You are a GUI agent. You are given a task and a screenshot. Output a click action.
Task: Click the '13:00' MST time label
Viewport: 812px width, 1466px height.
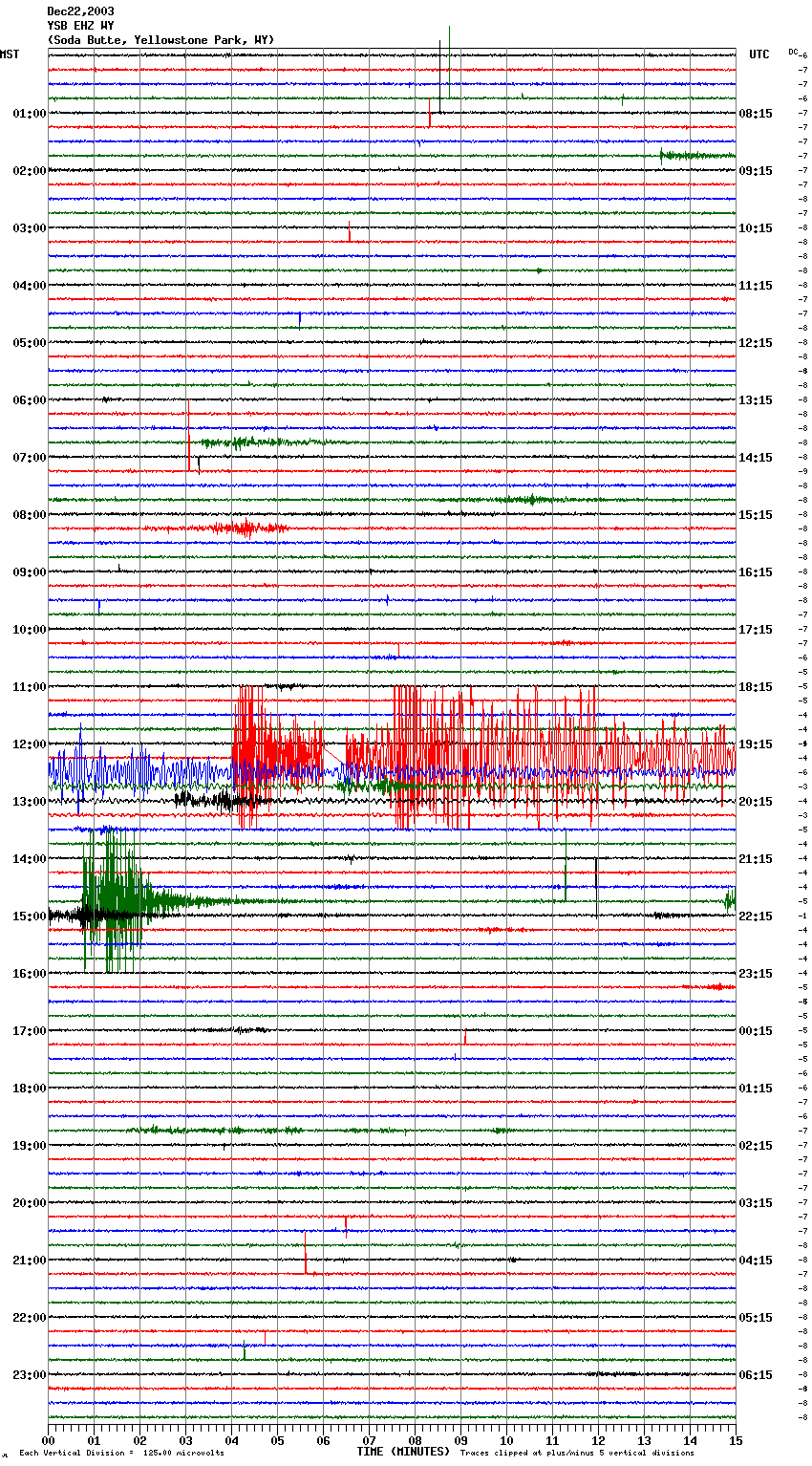(30, 802)
